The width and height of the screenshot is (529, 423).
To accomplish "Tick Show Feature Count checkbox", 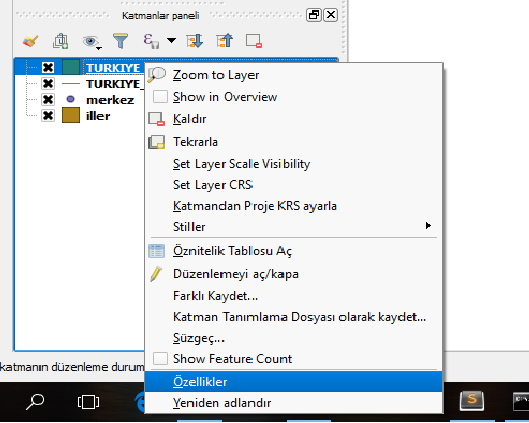I will coord(160,359).
